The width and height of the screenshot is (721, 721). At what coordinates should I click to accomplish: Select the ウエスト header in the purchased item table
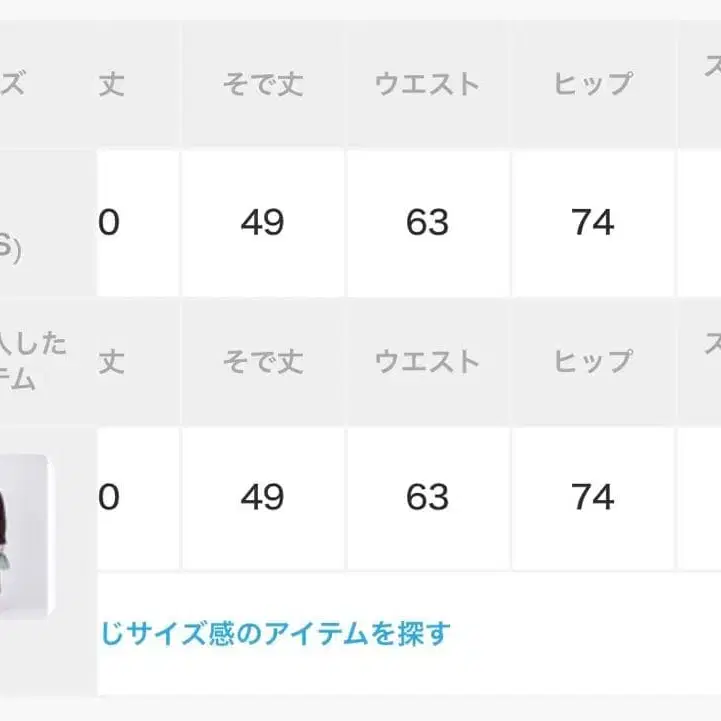click(427, 361)
